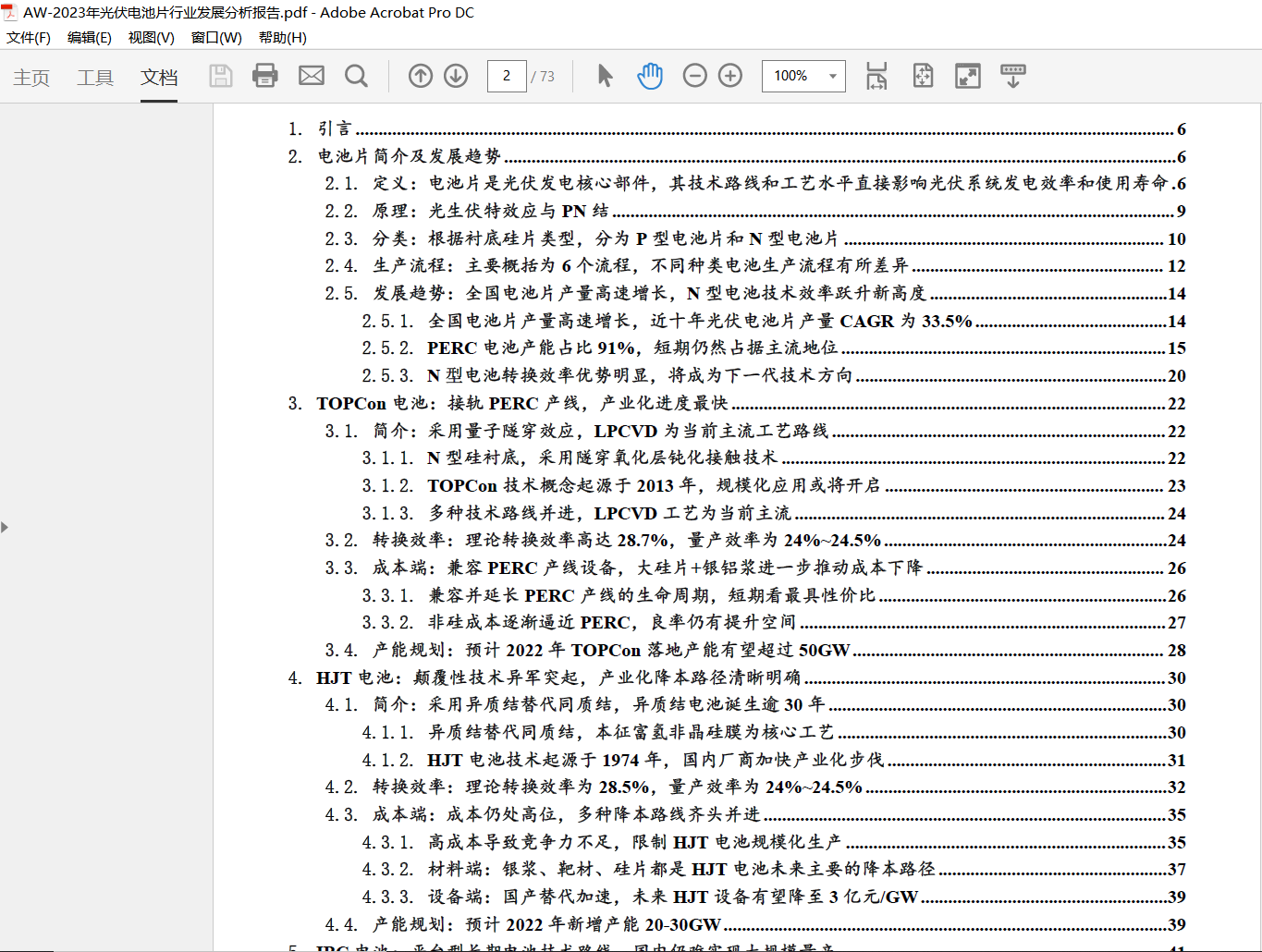The image size is (1262, 952).
Task: Click entry '3.3.2. 非硅成本逐渐逼近 PERC'
Action: click(774, 622)
